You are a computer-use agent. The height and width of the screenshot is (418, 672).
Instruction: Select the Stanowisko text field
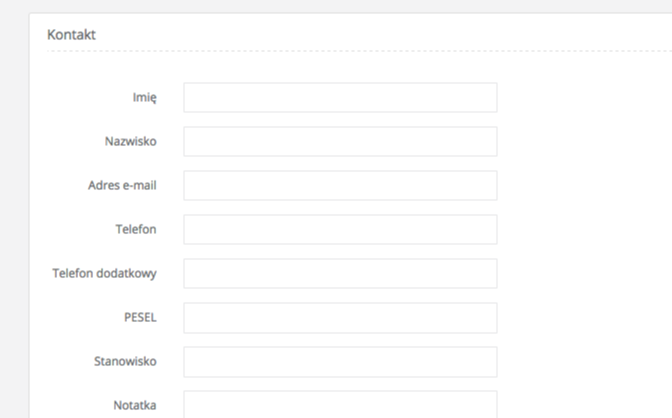pyautogui.click(x=340, y=362)
